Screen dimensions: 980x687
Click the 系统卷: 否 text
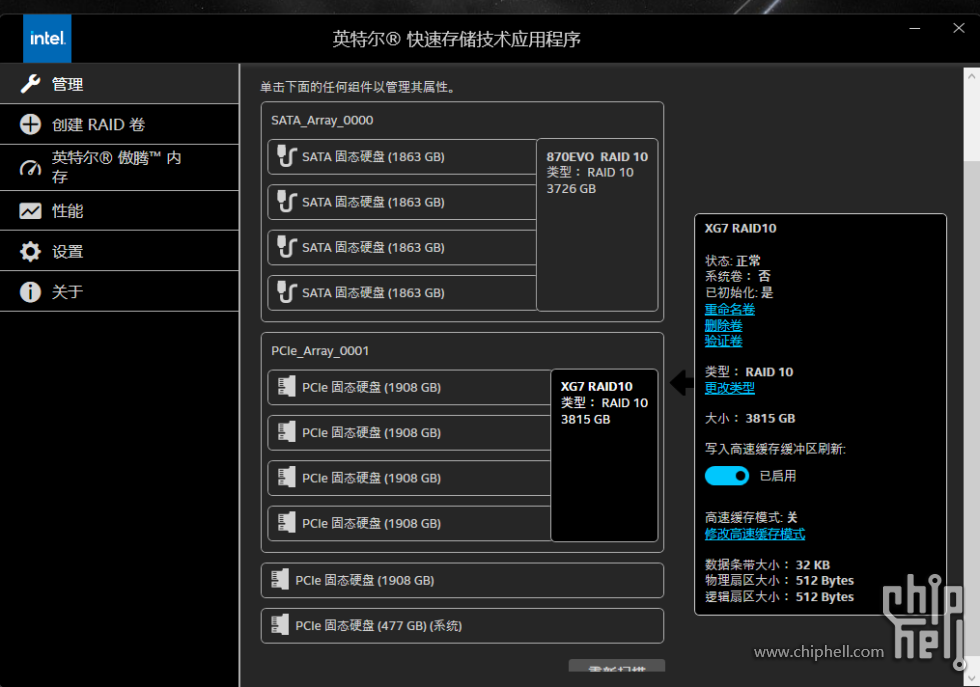738,276
